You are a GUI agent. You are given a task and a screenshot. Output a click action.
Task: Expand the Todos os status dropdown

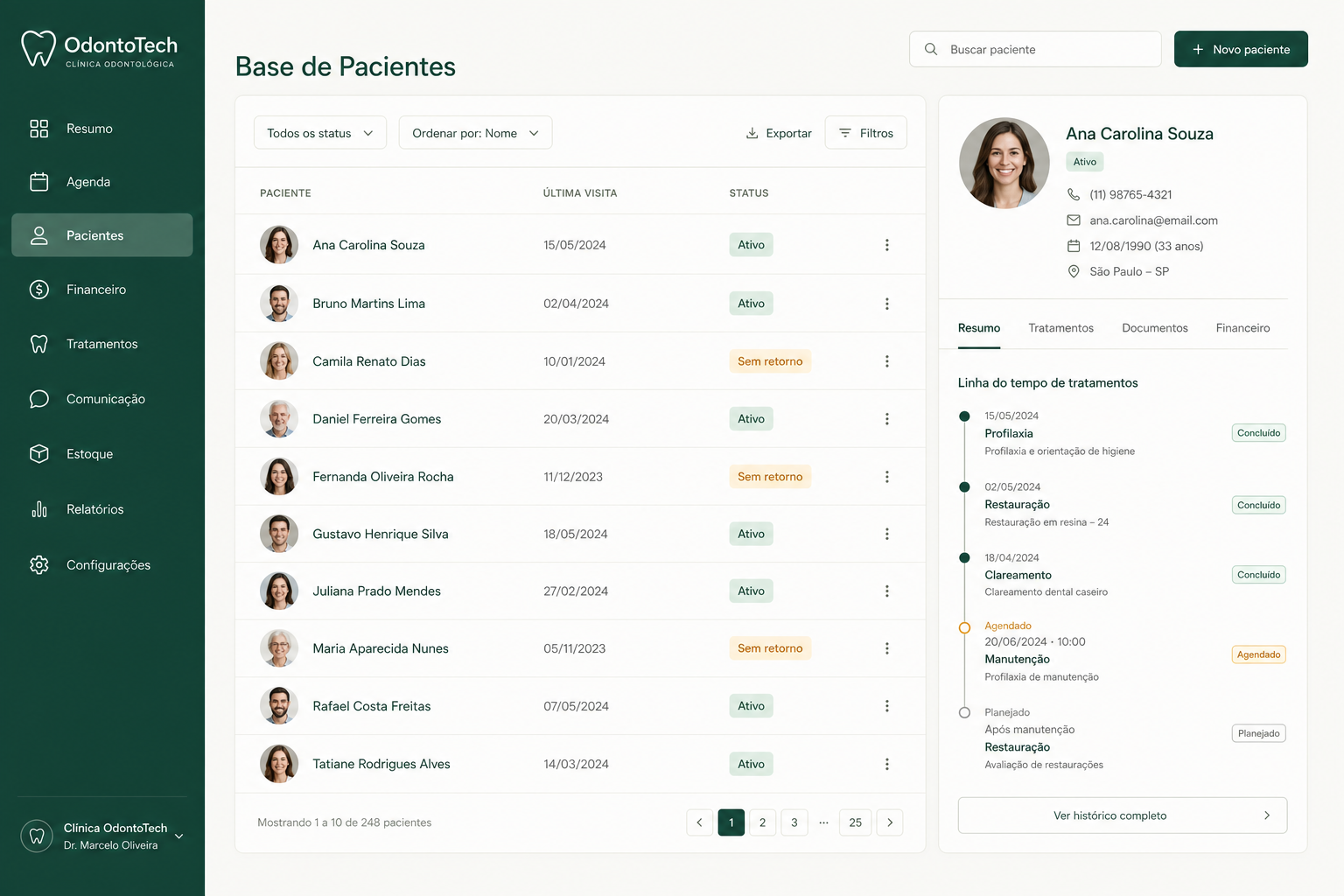(320, 133)
